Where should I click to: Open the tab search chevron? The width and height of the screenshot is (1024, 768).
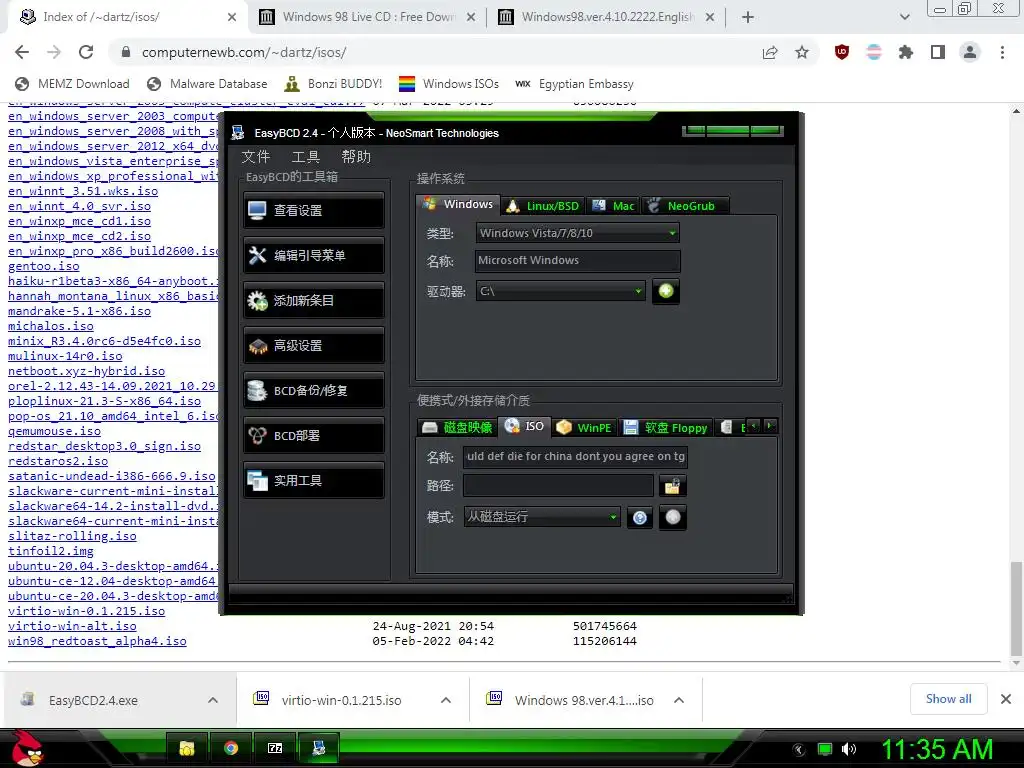click(x=904, y=17)
